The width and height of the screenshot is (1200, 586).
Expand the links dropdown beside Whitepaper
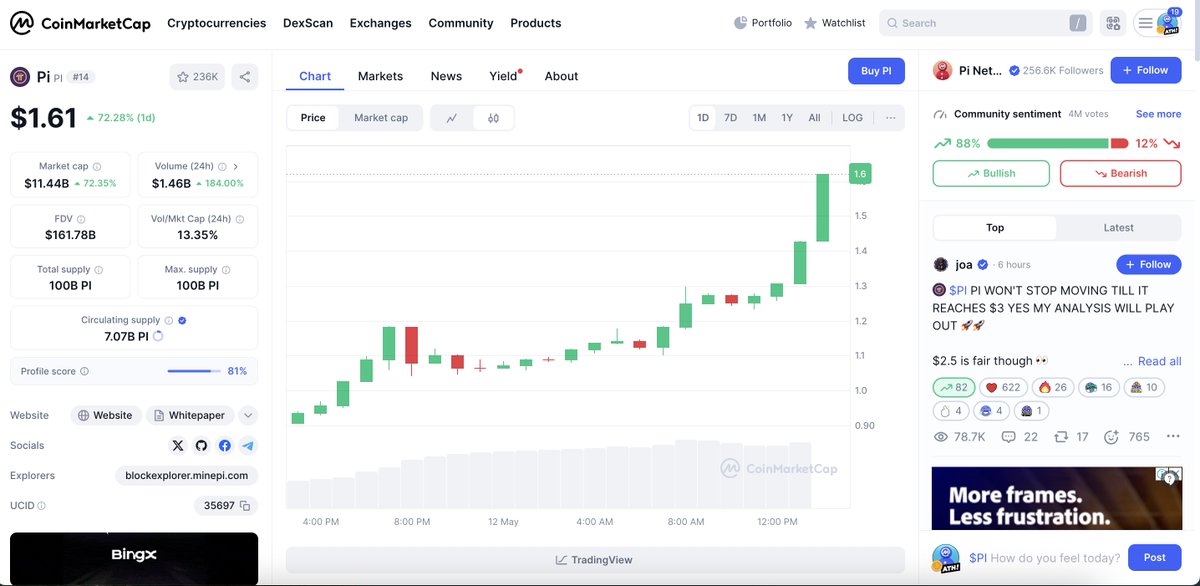(x=249, y=415)
